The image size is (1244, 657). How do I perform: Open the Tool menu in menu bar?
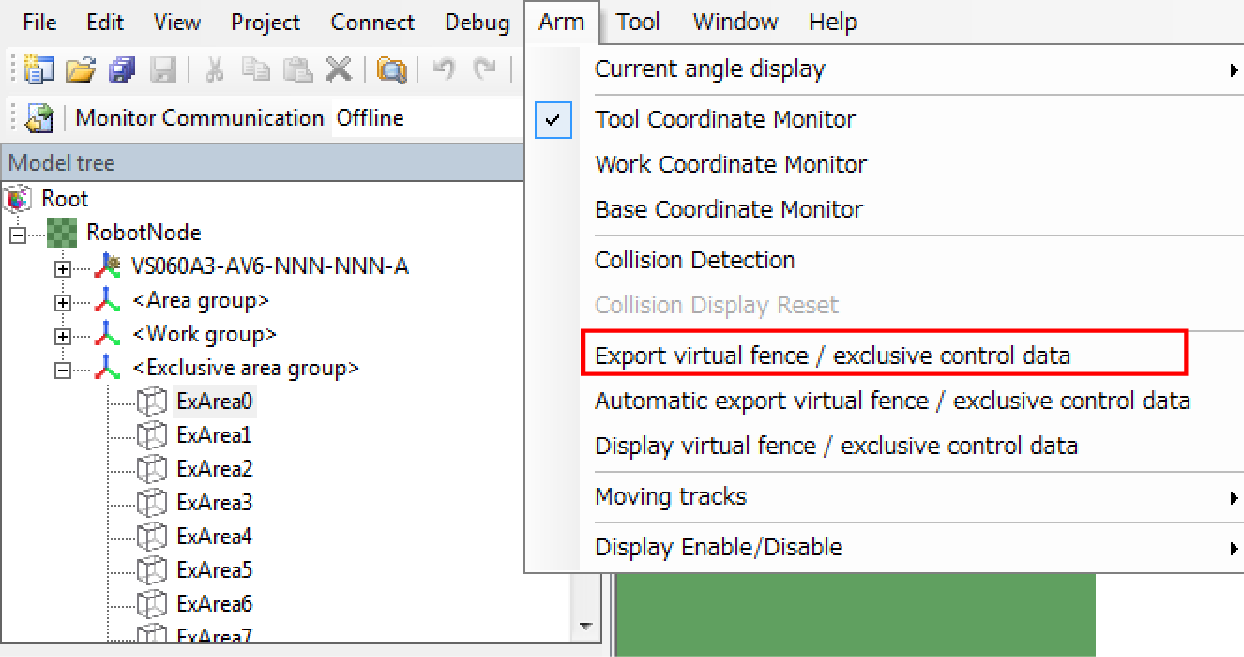[x=637, y=22]
